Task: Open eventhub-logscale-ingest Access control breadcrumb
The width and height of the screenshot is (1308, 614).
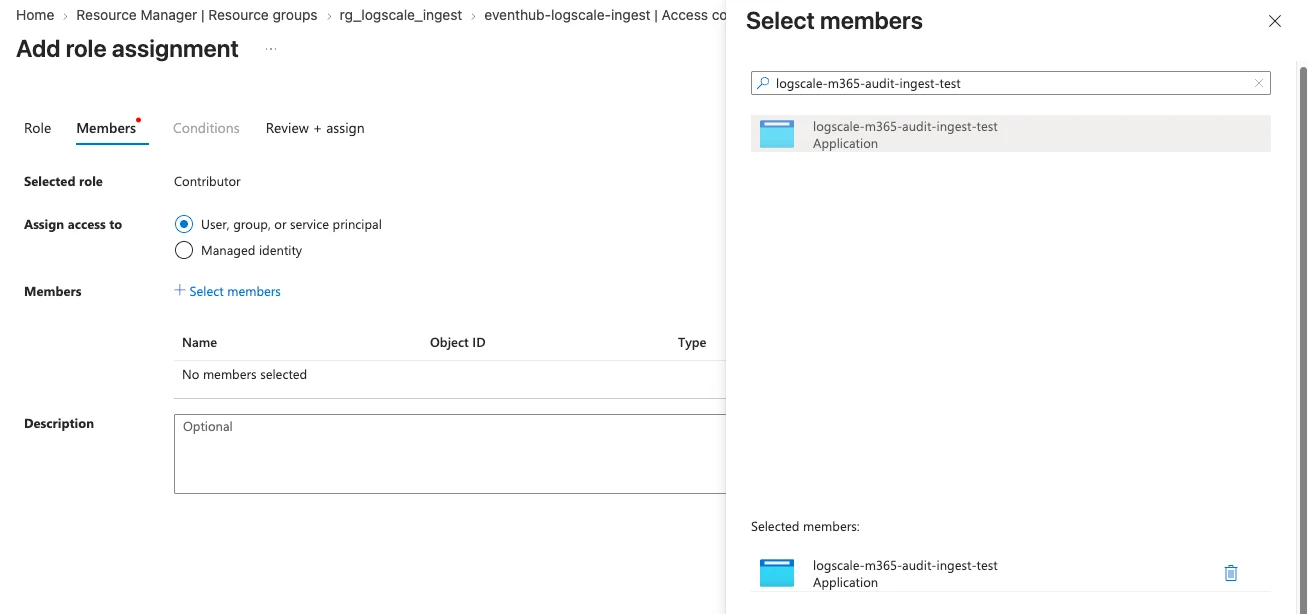Action: (x=605, y=15)
